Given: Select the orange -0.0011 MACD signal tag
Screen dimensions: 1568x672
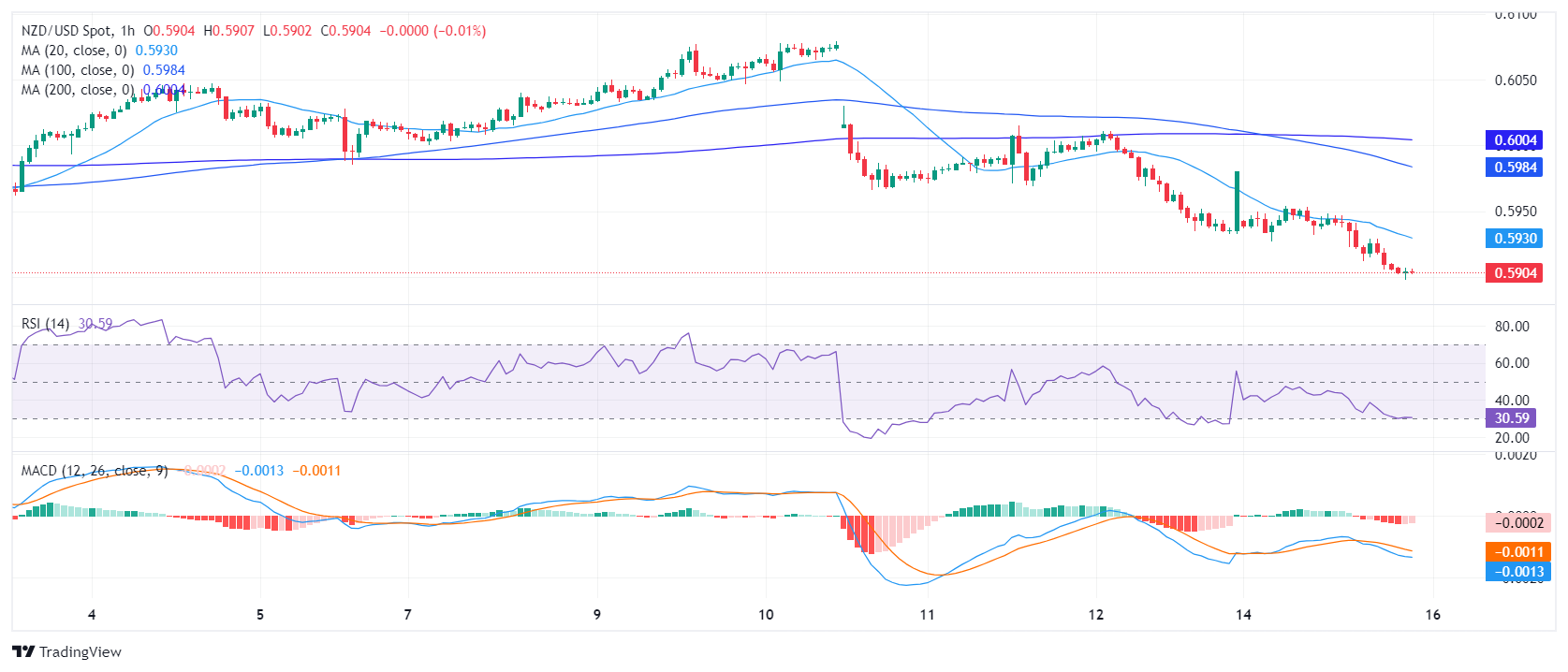Looking at the screenshot, I should click(1517, 552).
